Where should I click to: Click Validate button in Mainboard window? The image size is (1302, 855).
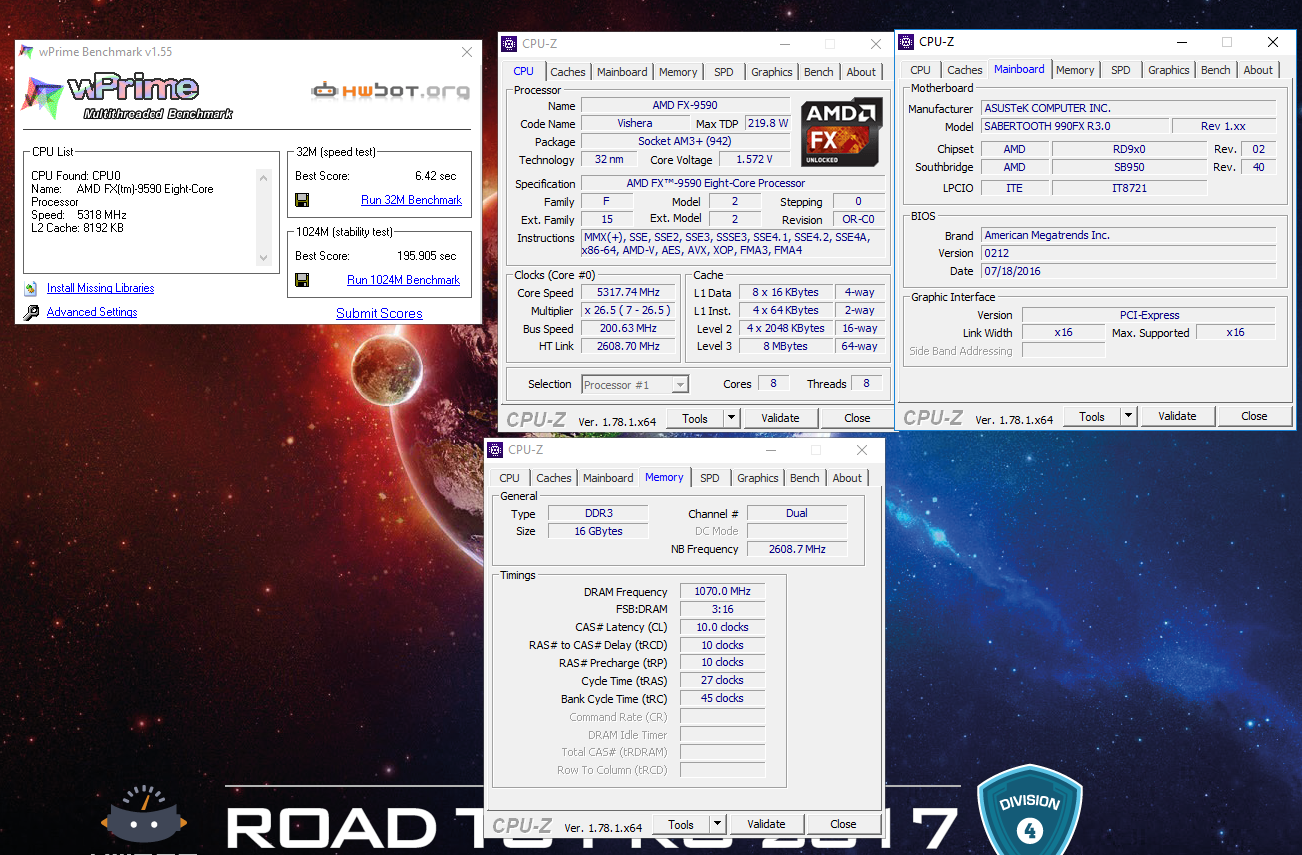[x=1177, y=416]
